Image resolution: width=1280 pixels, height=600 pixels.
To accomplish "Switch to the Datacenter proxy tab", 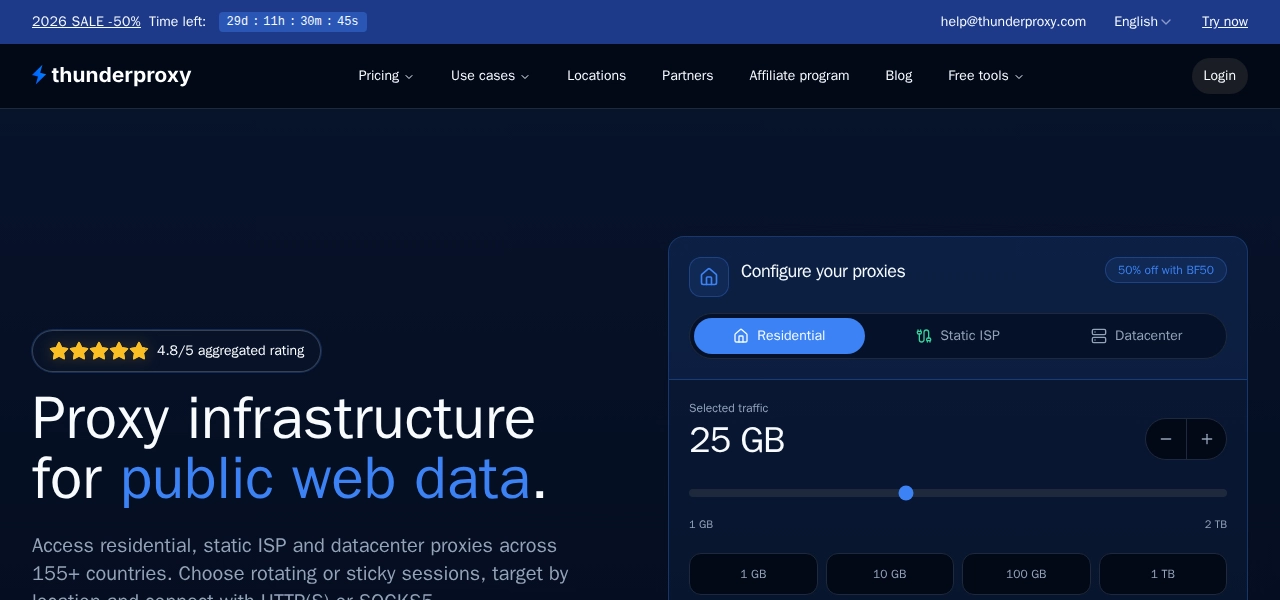I will (x=1136, y=336).
